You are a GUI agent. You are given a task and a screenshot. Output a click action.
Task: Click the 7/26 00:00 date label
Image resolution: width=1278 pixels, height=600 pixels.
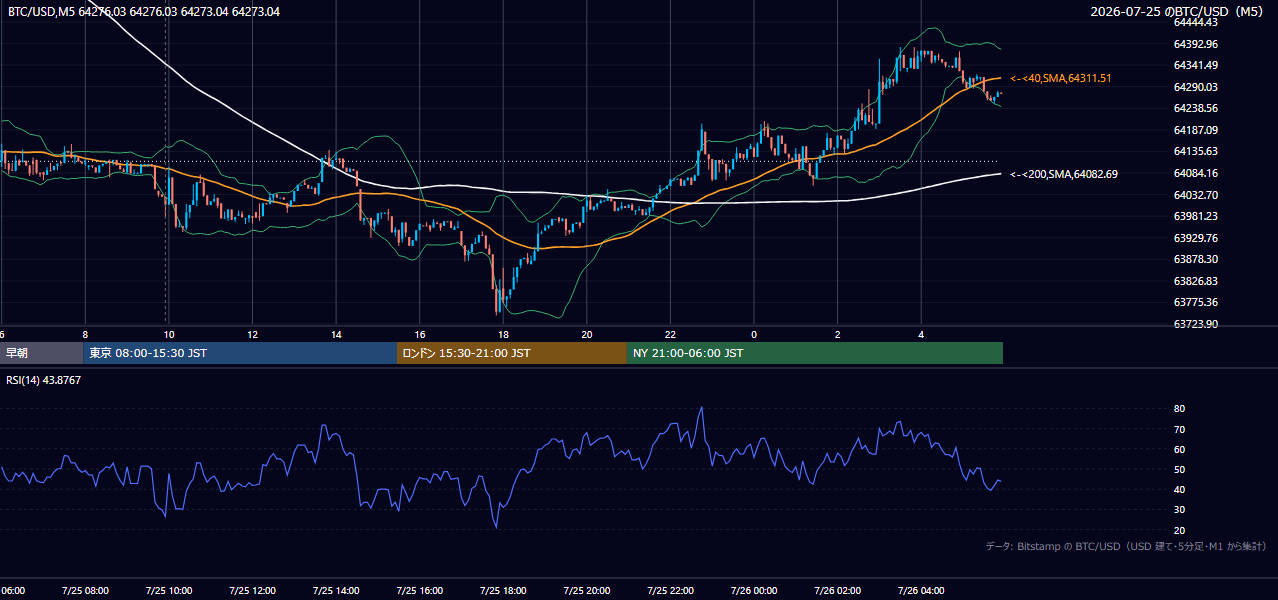click(754, 591)
